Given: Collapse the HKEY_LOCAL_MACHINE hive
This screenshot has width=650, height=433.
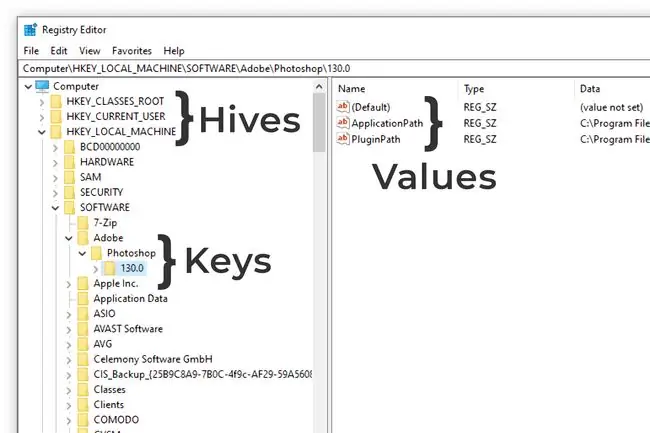Looking at the screenshot, I should pos(42,132).
